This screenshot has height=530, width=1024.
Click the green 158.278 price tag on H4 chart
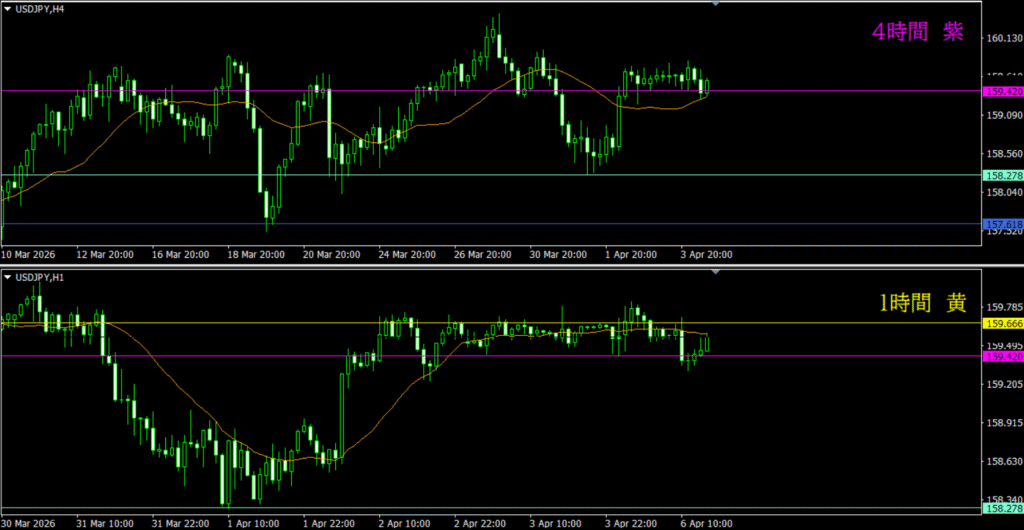1002,175
